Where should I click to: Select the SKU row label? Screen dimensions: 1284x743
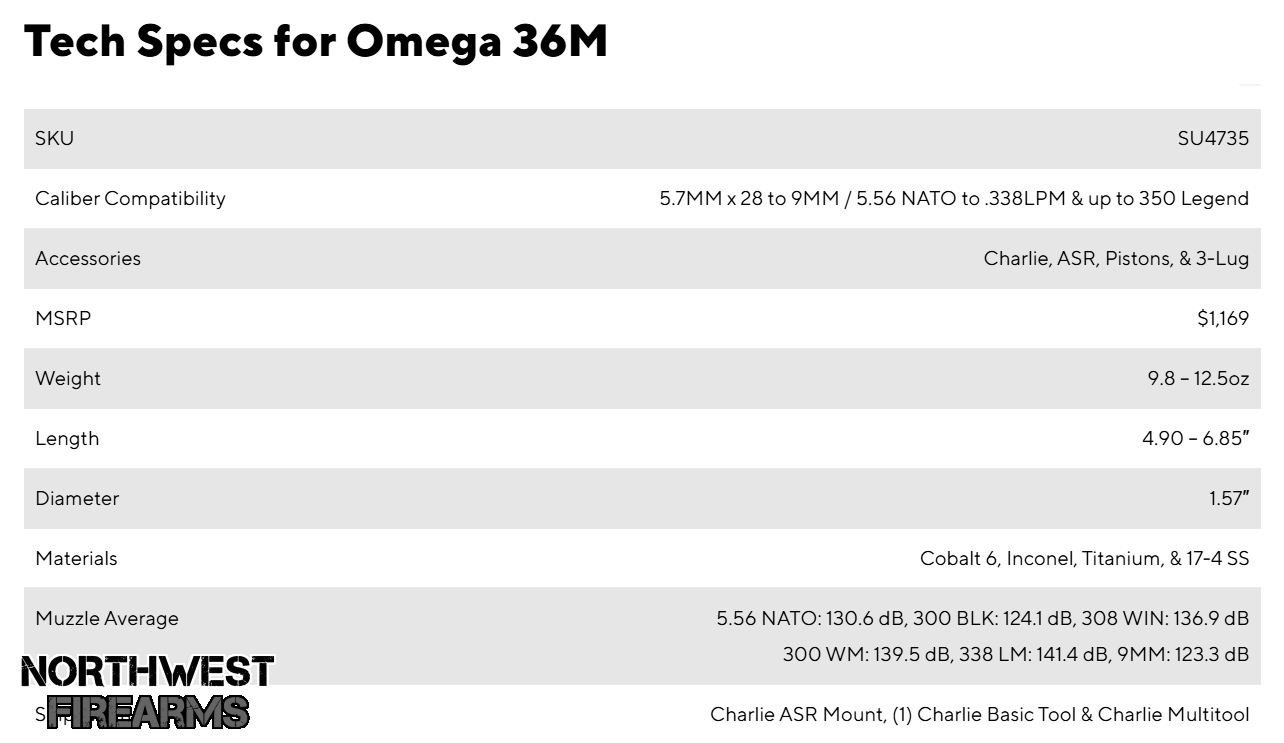[x=54, y=138]
